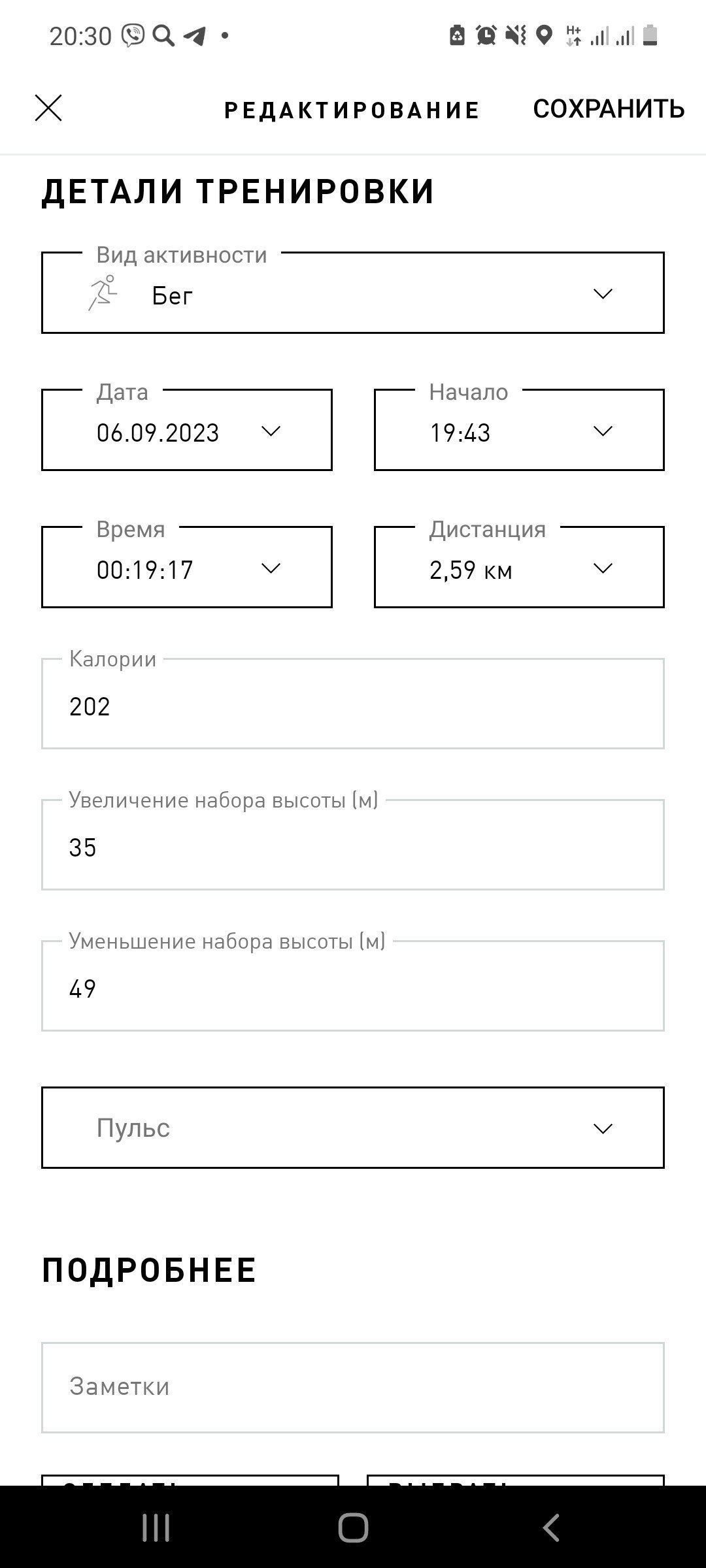Tap the Viber notification icon in status bar
The image size is (706, 1568).
(x=133, y=35)
